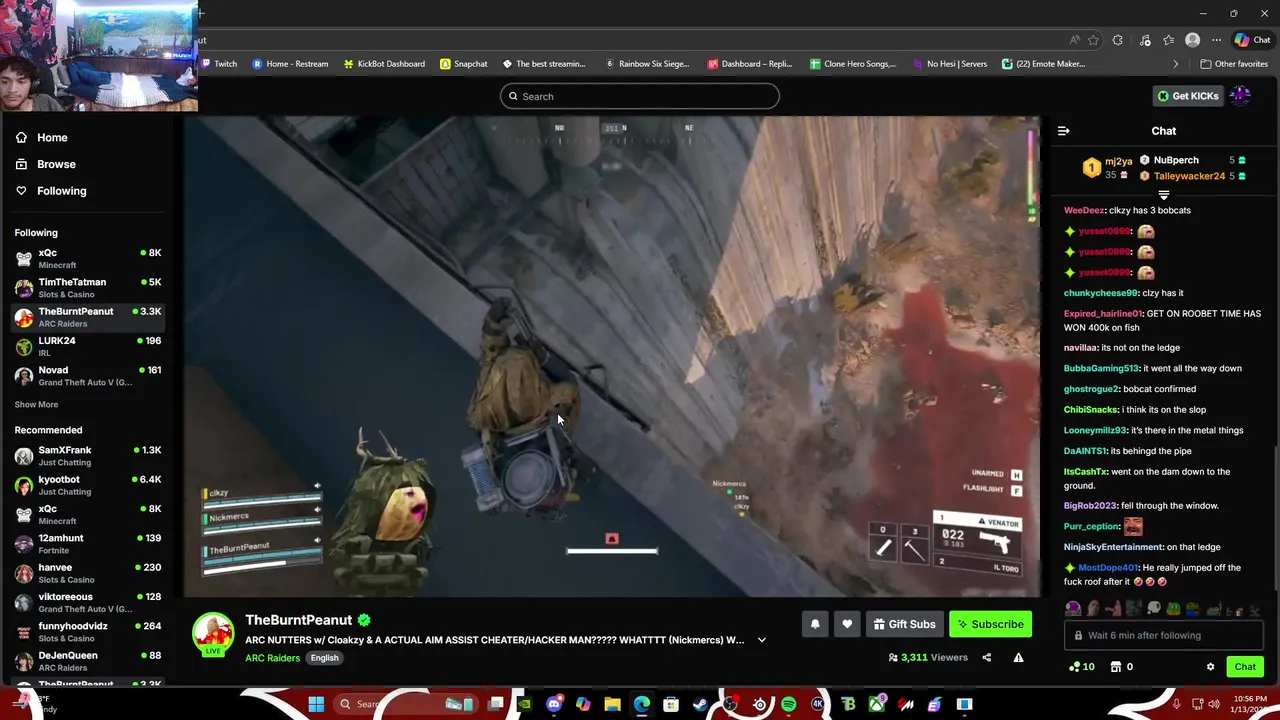The height and width of the screenshot is (720, 1280).
Task: Open Discord from the taskbar
Action: coord(554,704)
